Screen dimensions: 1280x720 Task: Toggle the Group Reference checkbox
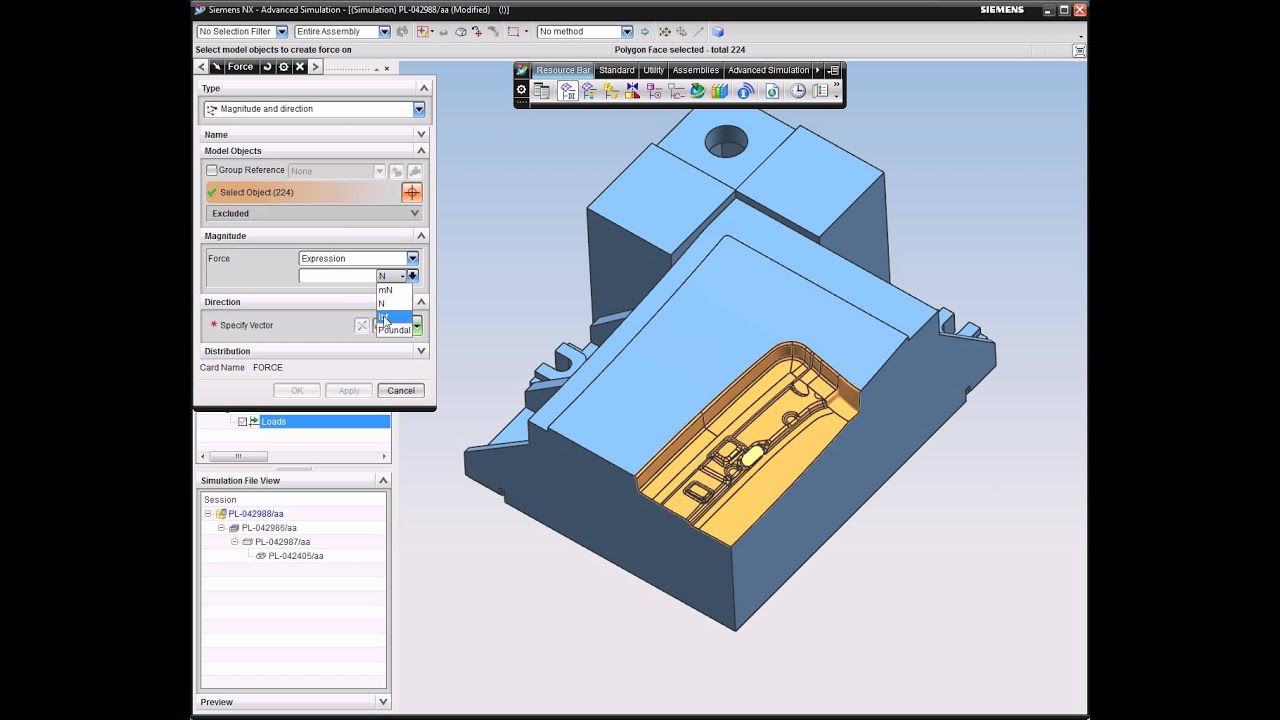click(212, 171)
